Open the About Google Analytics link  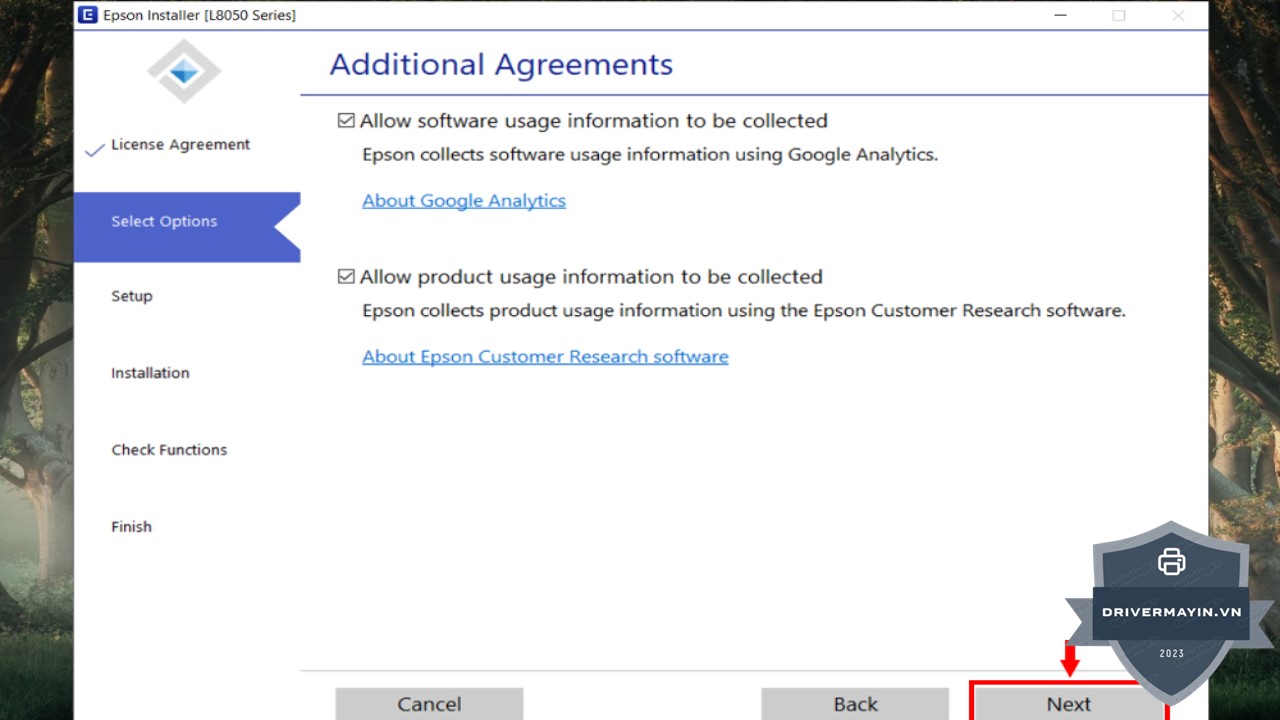(x=464, y=201)
